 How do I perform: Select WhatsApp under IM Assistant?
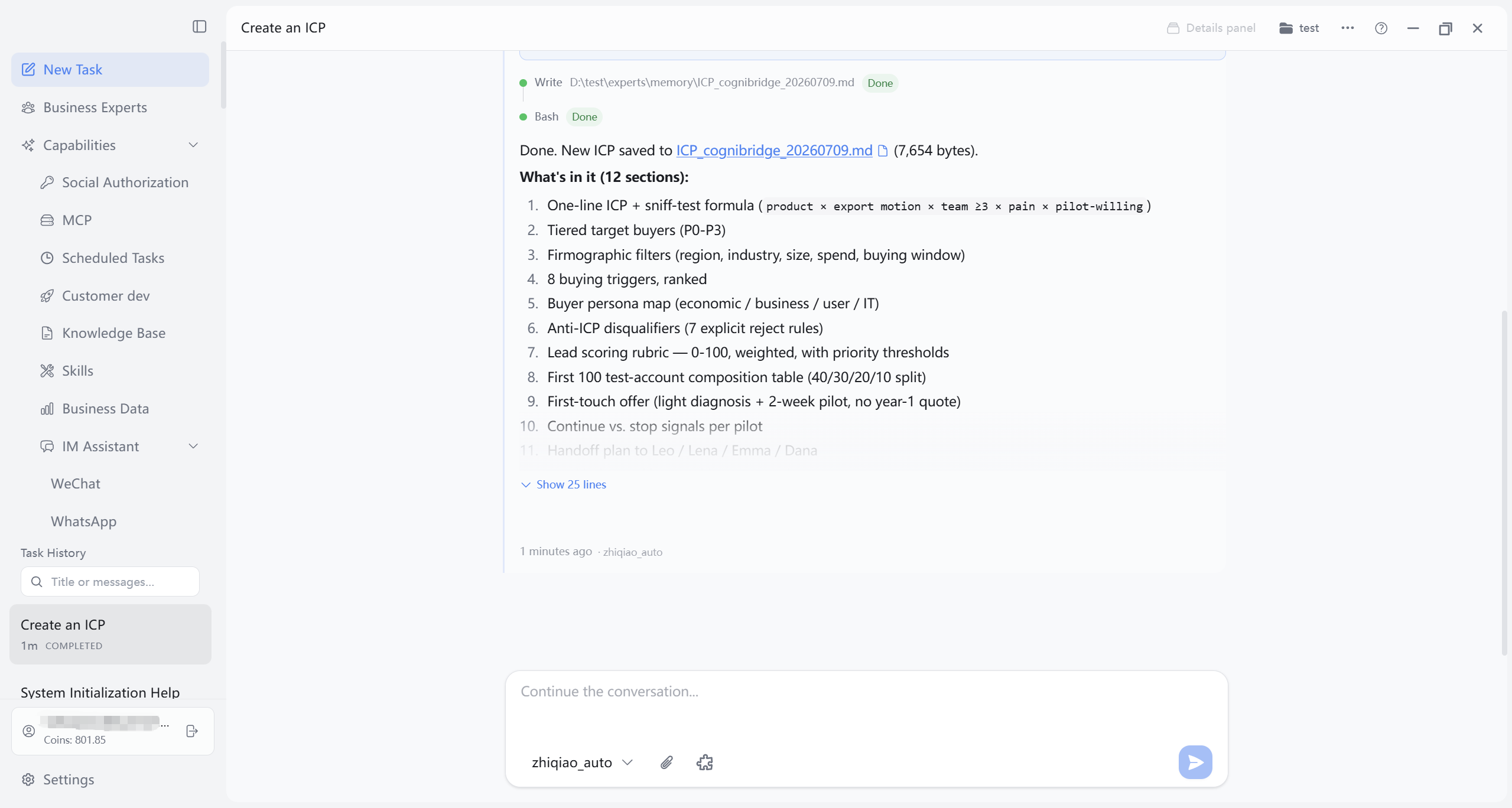point(84,522)
